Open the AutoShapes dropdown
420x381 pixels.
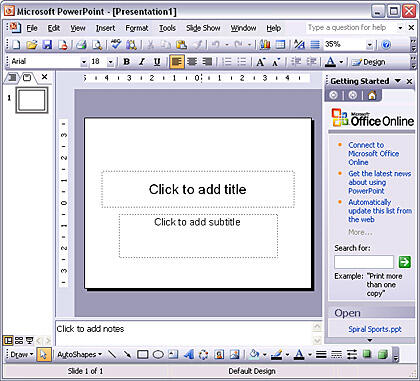79,355
